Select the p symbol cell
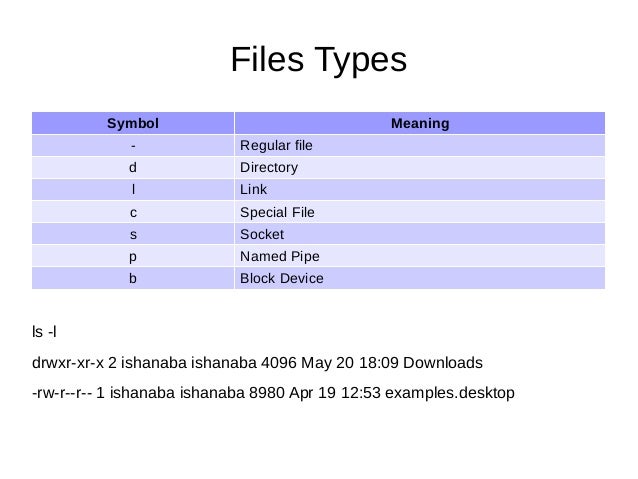 (x=133, y=256)
